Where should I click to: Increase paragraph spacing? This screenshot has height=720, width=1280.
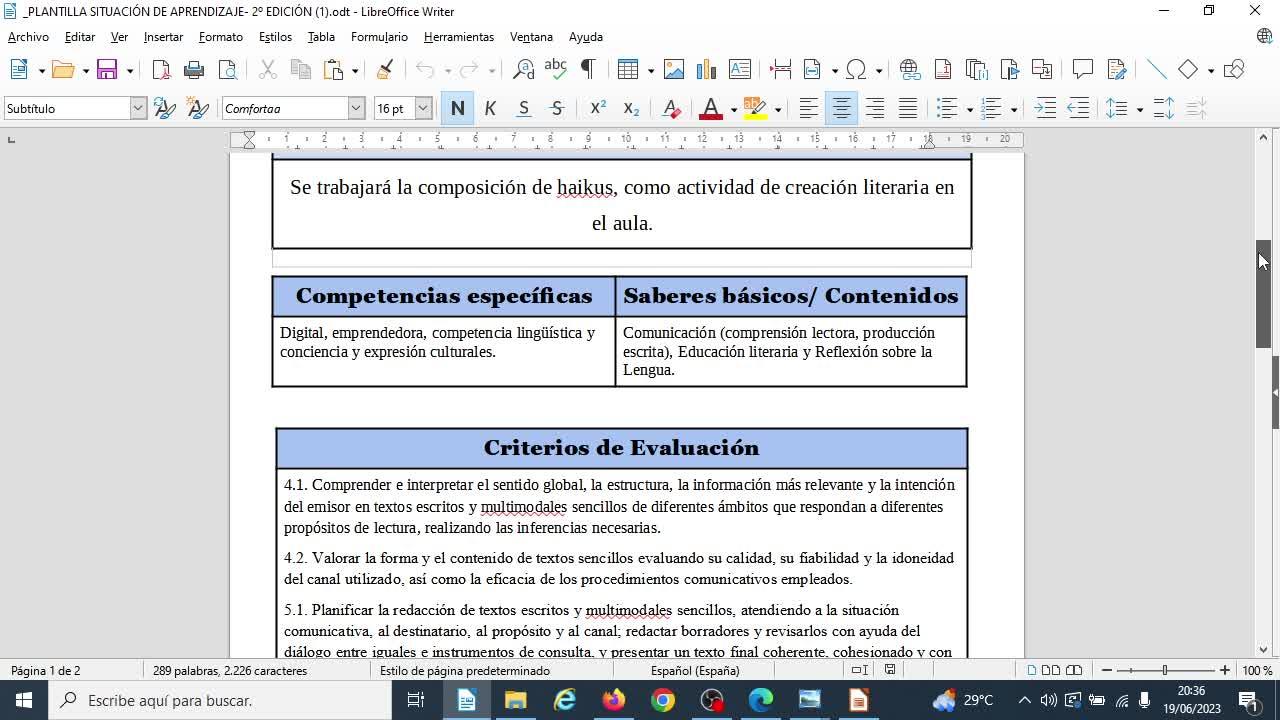(1164, 108)
